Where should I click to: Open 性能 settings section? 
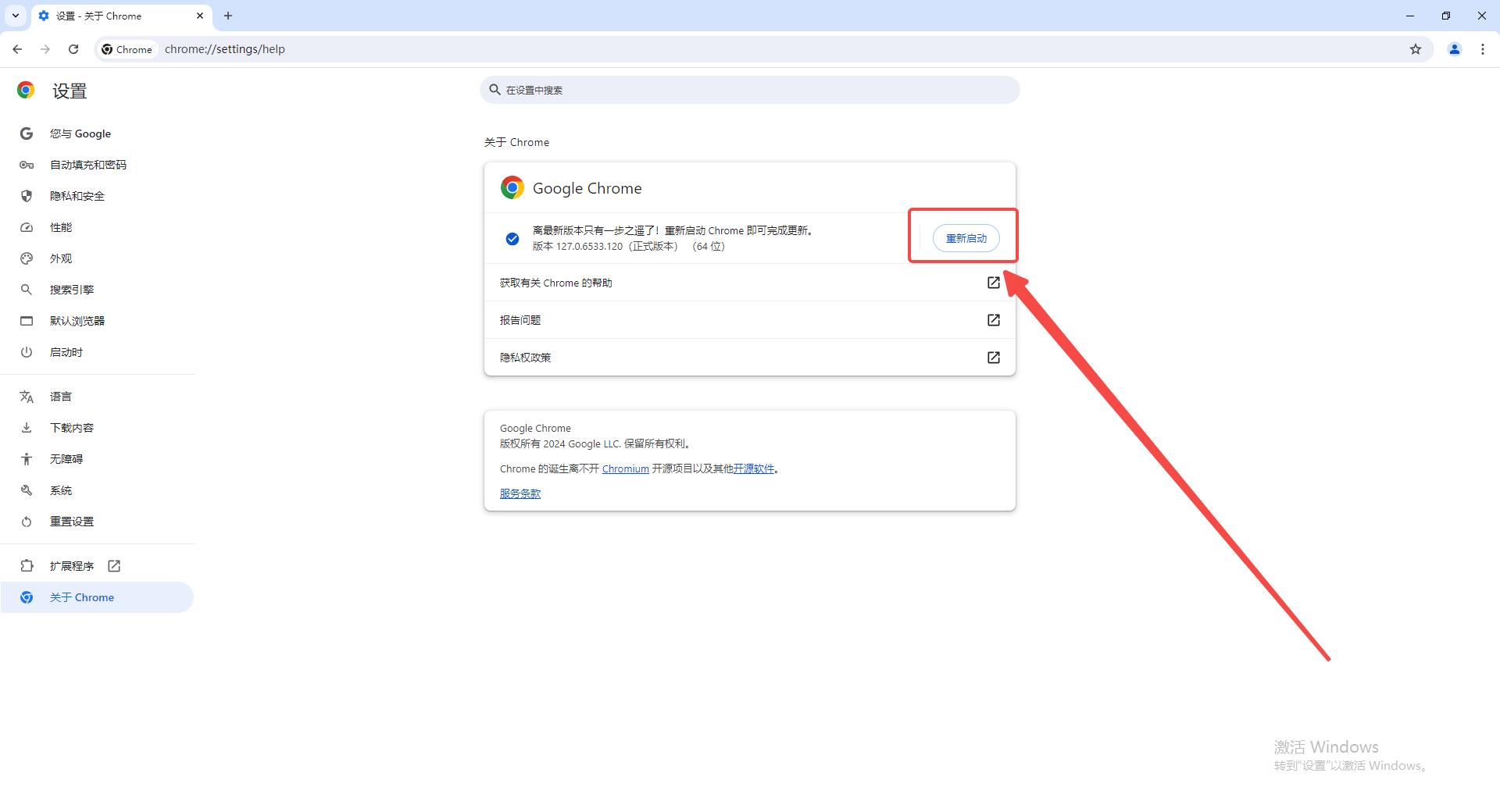tap(97, 227)
